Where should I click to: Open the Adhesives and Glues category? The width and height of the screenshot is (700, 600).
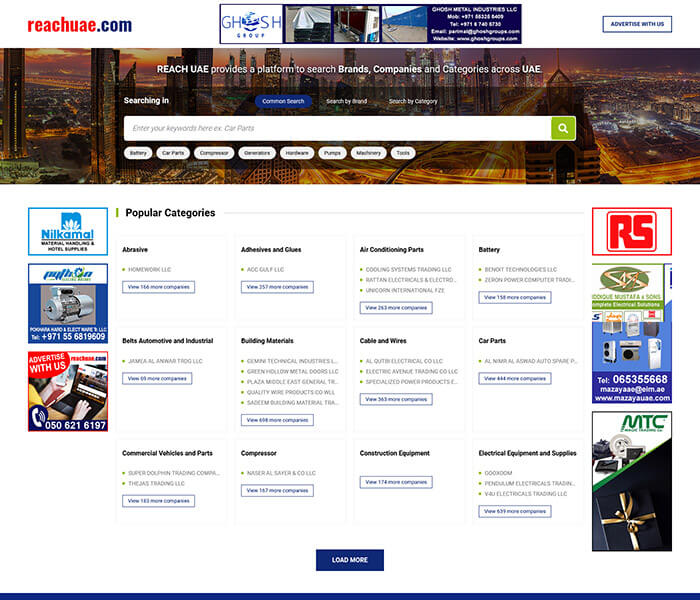271,250
